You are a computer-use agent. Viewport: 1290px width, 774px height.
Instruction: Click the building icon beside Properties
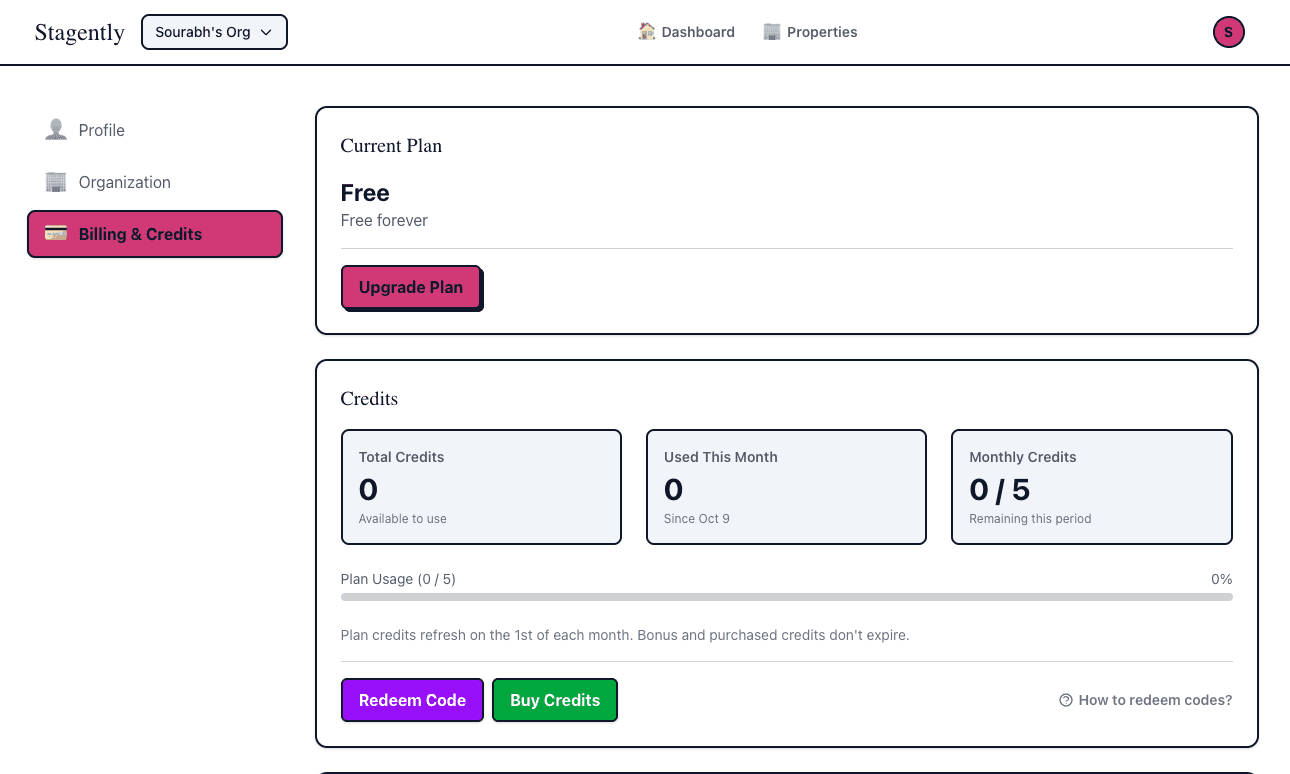pyautogui.click(x=772, y=32)
